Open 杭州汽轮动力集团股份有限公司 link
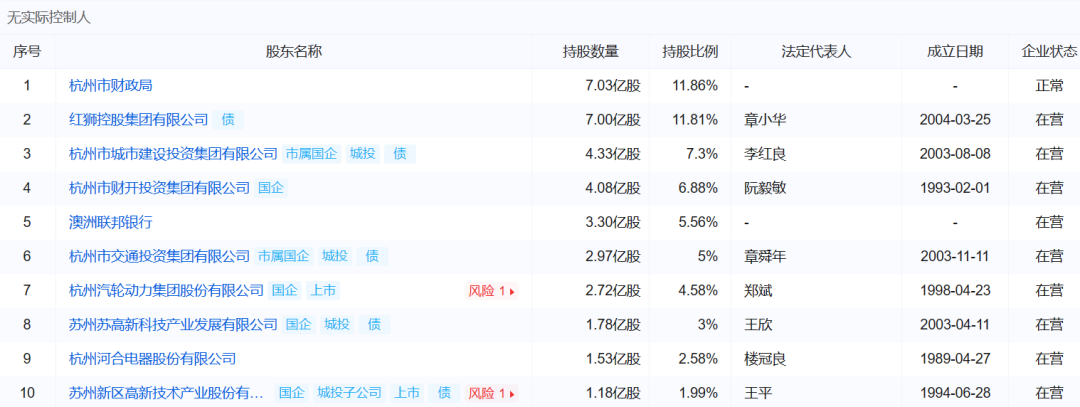Screen dimensions: 1080x407 [x=167, y=291]
